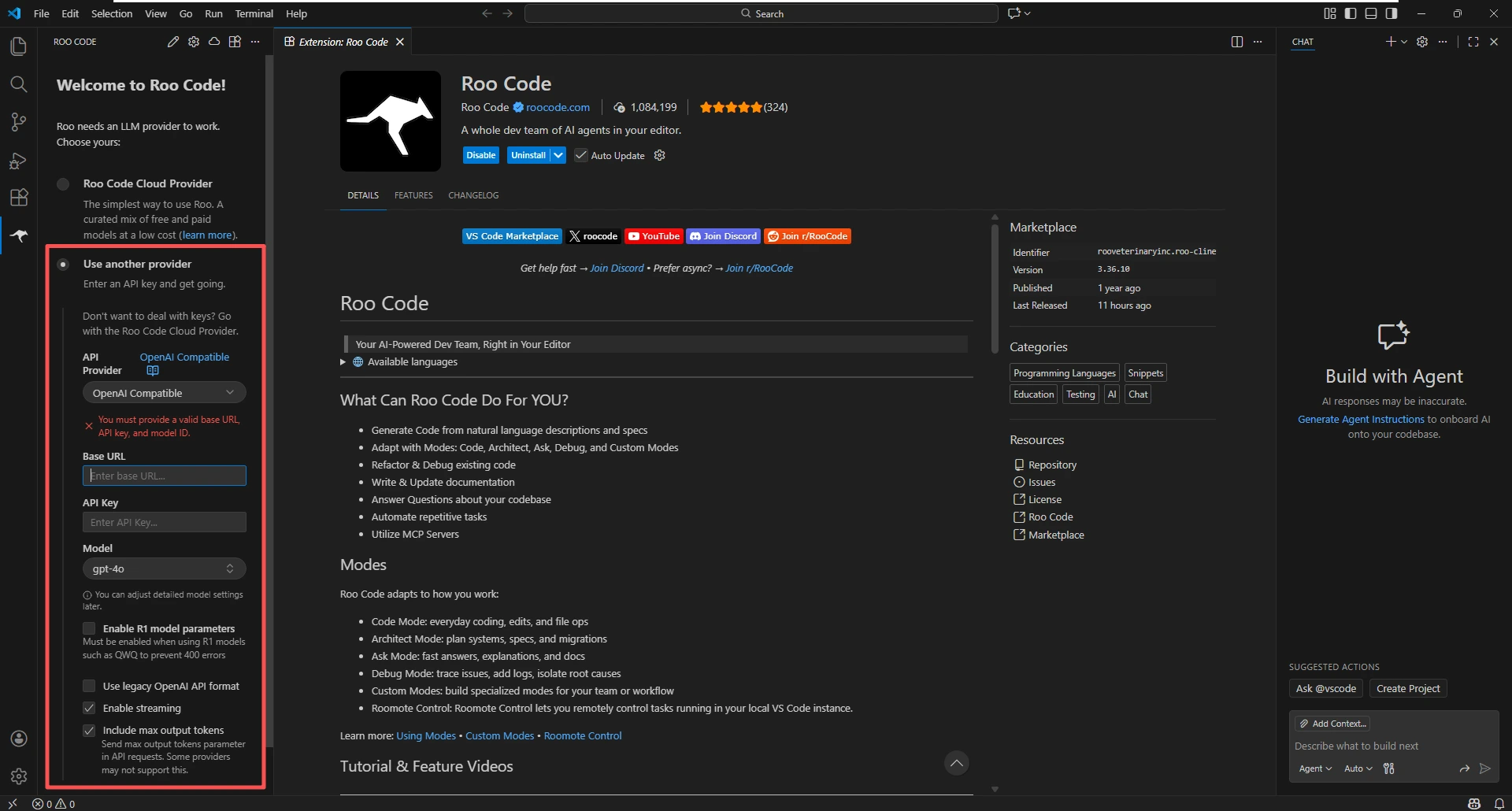This screenshot has height=811, width=1512.
Task: Click the cloud icon in Roo Code header
Action: (214, 42)
